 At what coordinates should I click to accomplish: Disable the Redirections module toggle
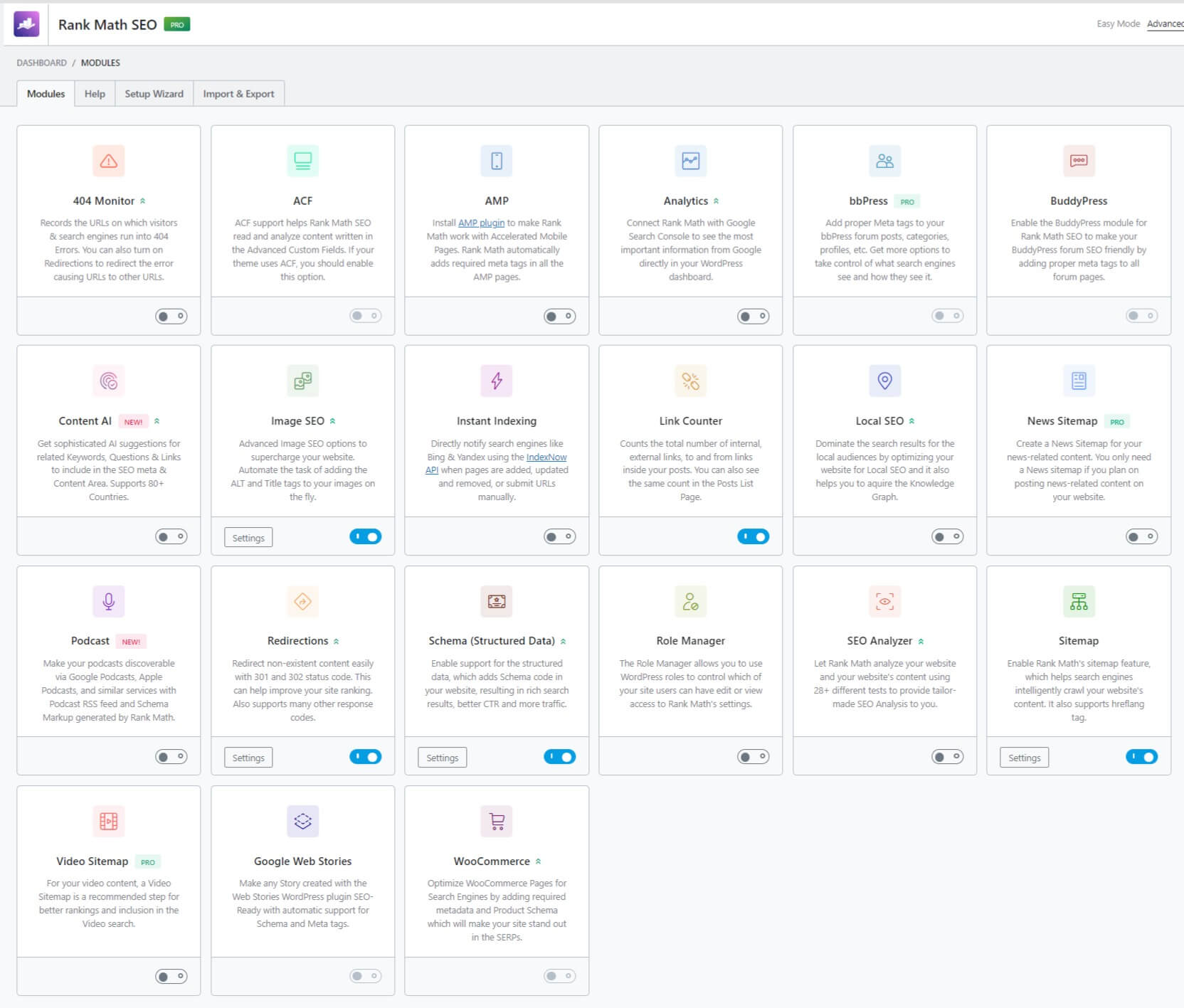pyautogui.click(x=366, y=757)
